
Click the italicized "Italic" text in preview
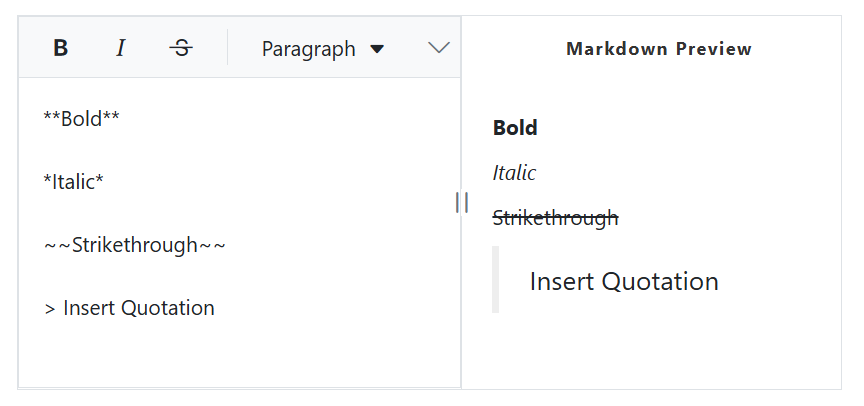click(514, 173)
